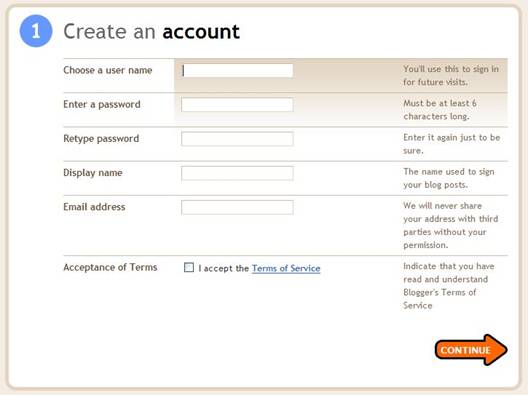Image resolution: width=528 pixels, height=395 pixels.
Task: Focus the Email address input field
Action: pos(237,207)
